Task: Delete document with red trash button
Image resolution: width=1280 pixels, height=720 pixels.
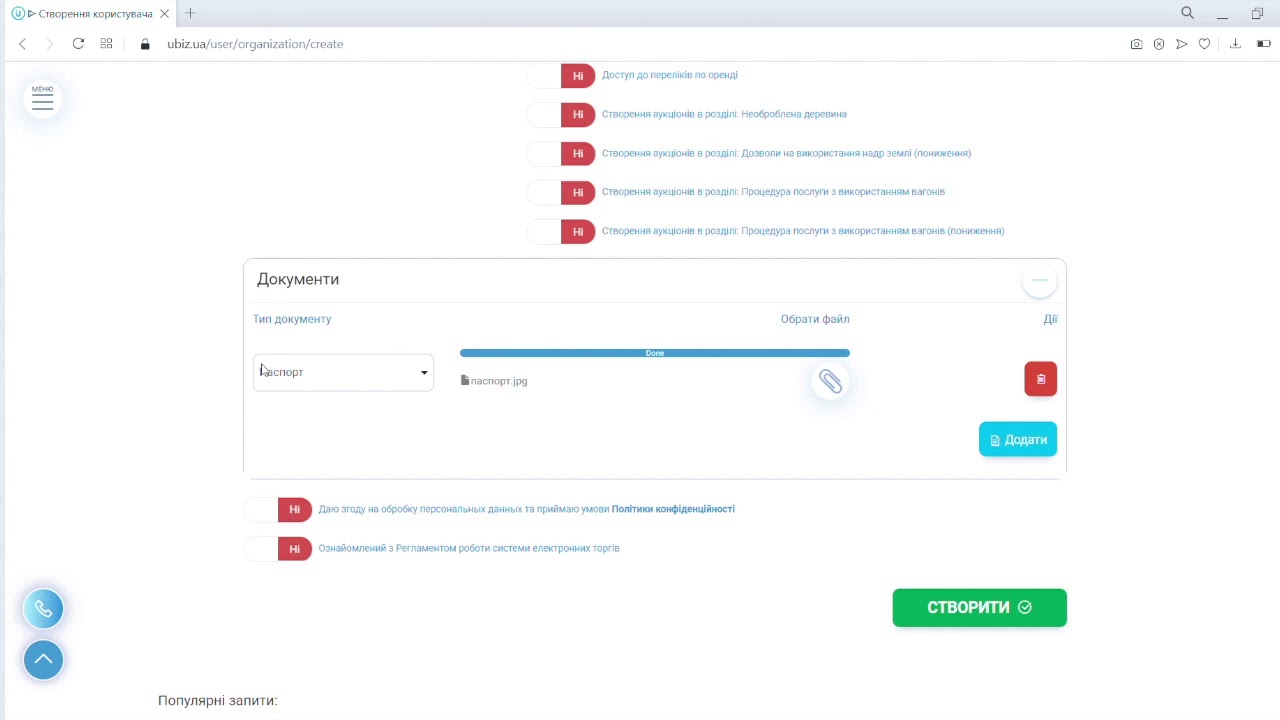Action: click(1040, 379)
